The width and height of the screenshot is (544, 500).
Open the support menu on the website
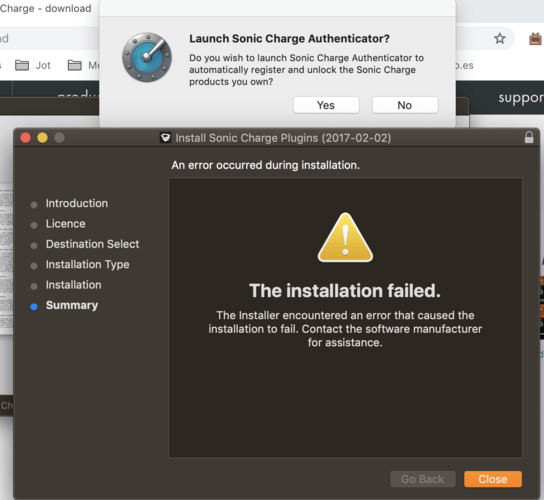pos(520,98)
